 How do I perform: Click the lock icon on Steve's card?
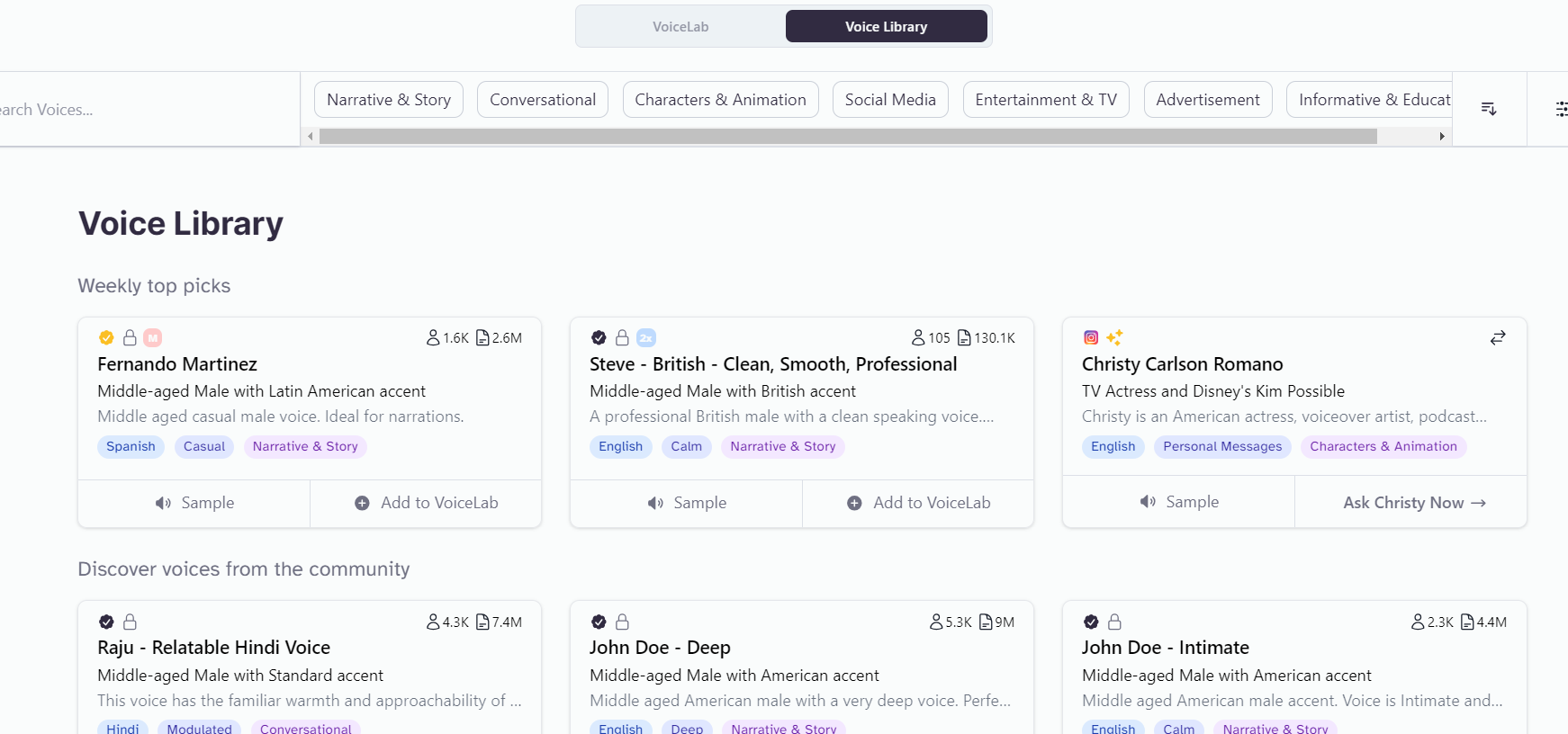(622, 338)
